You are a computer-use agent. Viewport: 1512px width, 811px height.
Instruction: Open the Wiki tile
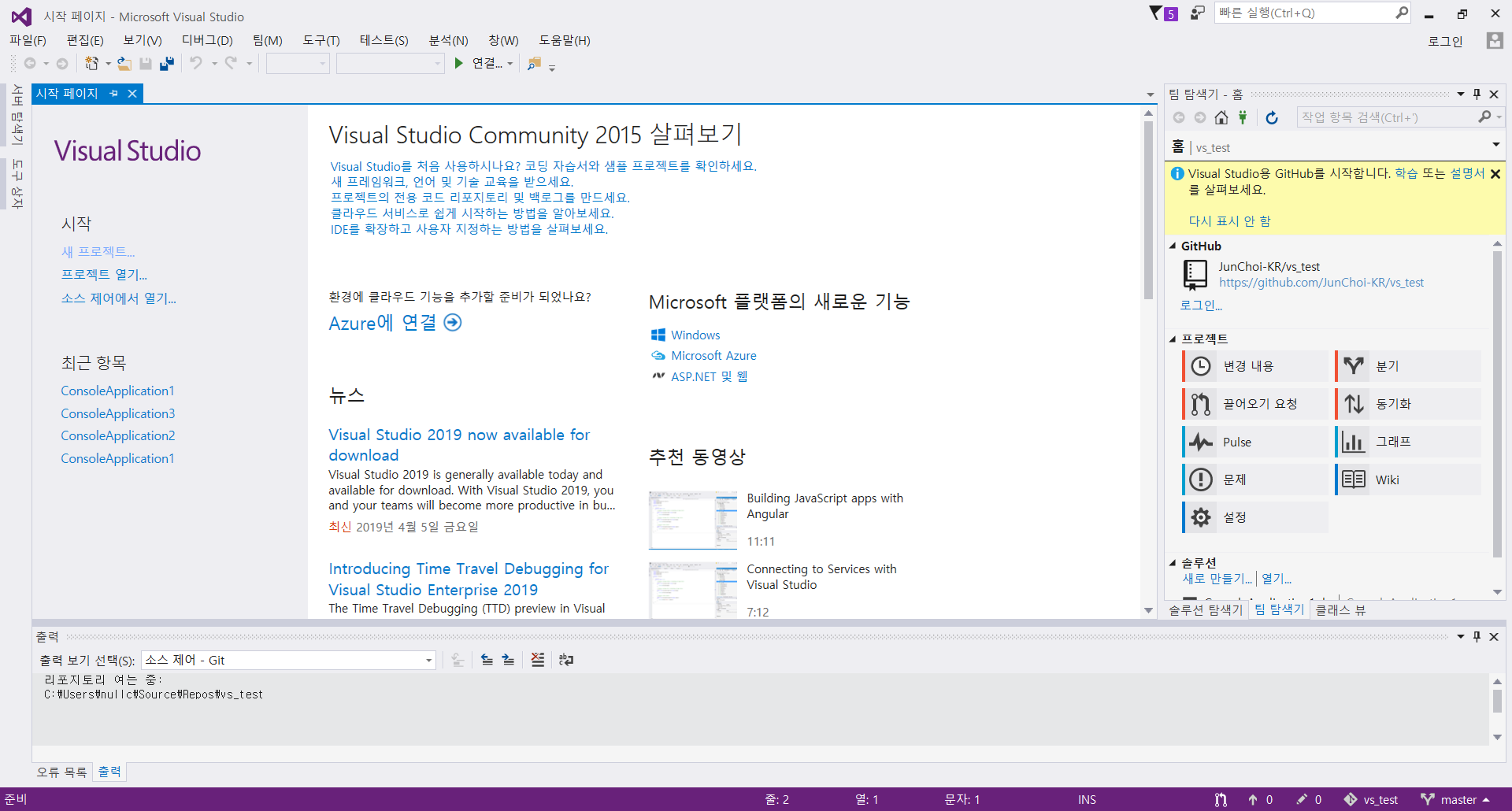[x=1408, y=480]
